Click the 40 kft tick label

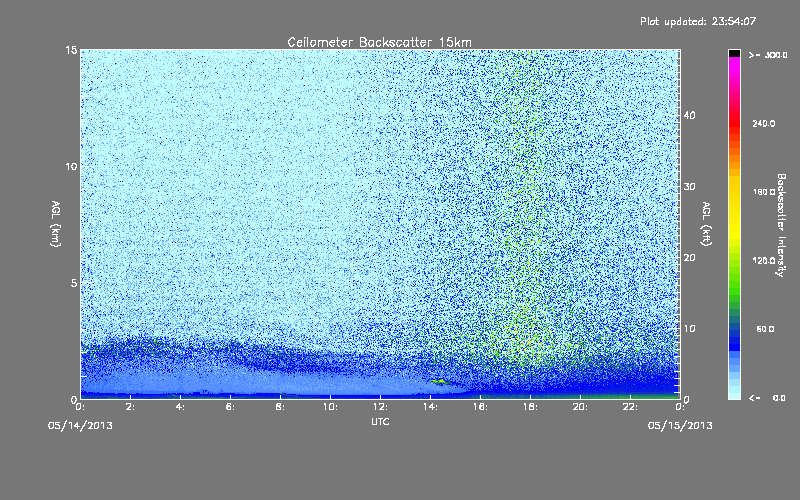click(689, 115)
